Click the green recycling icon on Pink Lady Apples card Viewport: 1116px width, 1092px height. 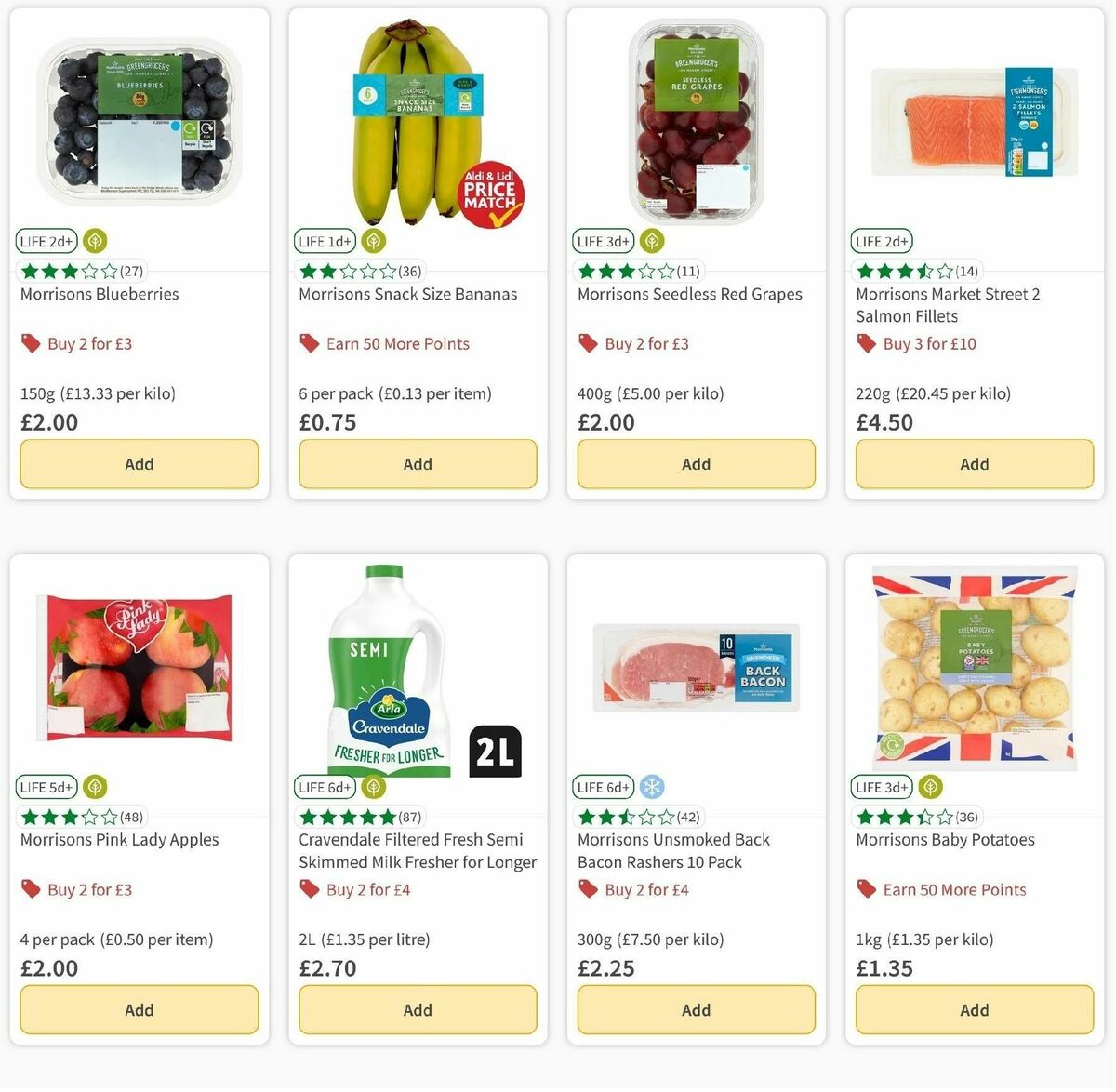point(94,787)
